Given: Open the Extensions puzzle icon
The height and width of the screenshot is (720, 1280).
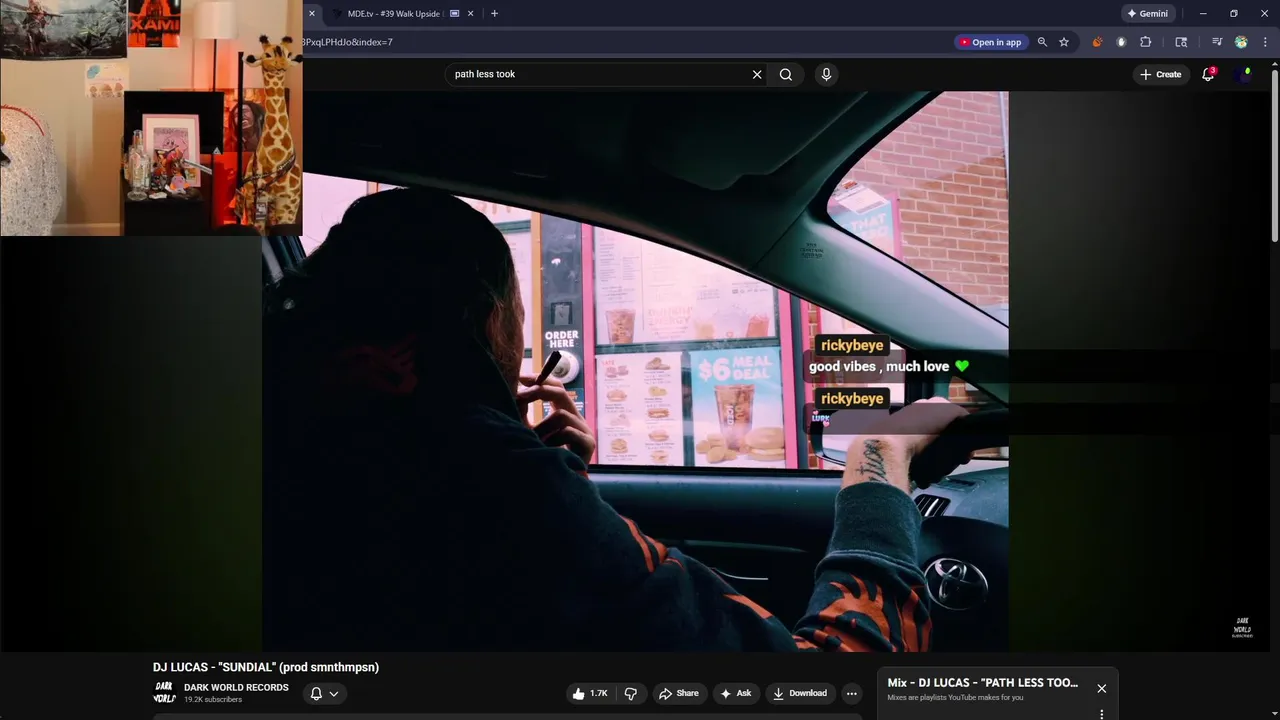Looking at the screenshot, I should coord(1146,42).
